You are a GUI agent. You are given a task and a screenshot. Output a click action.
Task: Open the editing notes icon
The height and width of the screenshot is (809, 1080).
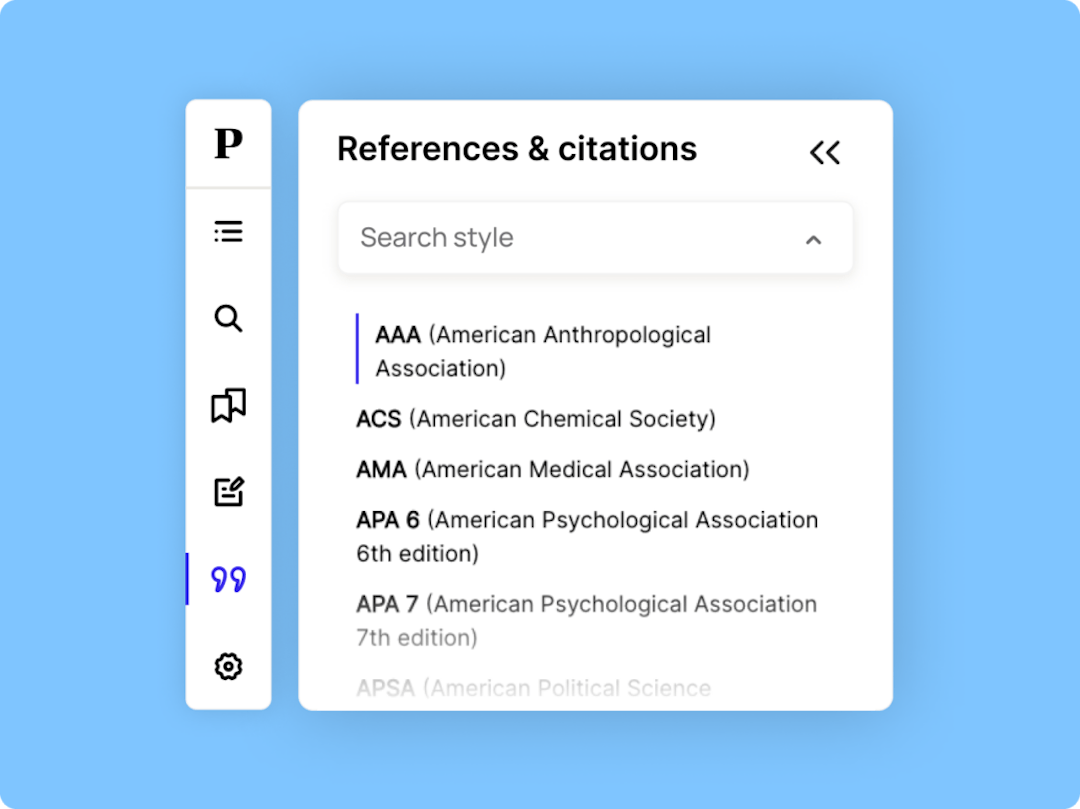(228, 491)
